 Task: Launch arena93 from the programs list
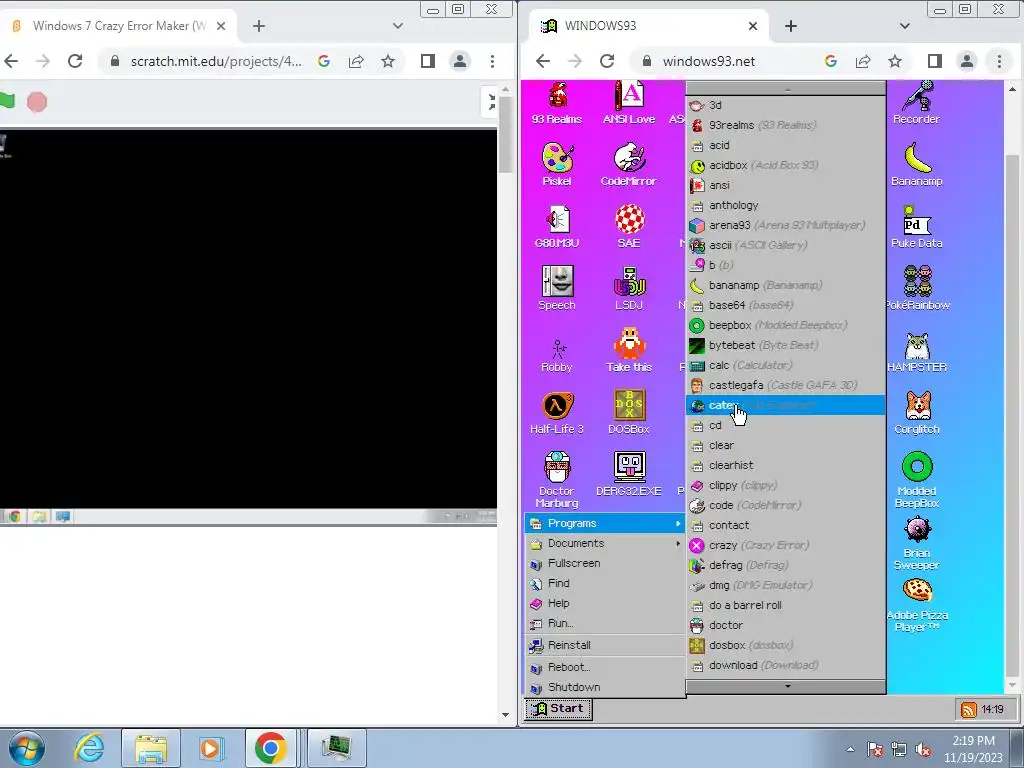pos(786,225)
